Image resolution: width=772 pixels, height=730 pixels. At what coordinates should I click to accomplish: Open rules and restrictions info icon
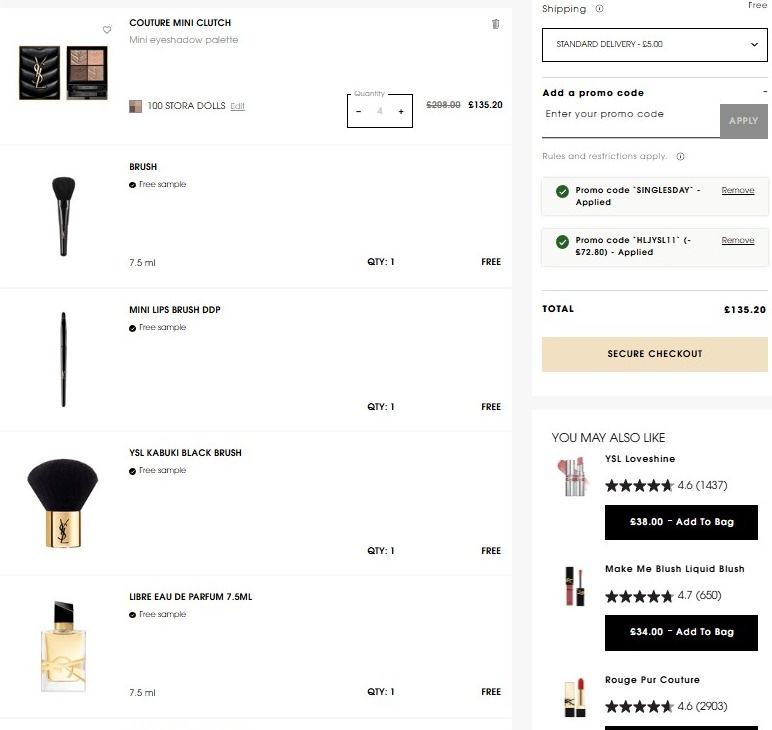[680, 157]
